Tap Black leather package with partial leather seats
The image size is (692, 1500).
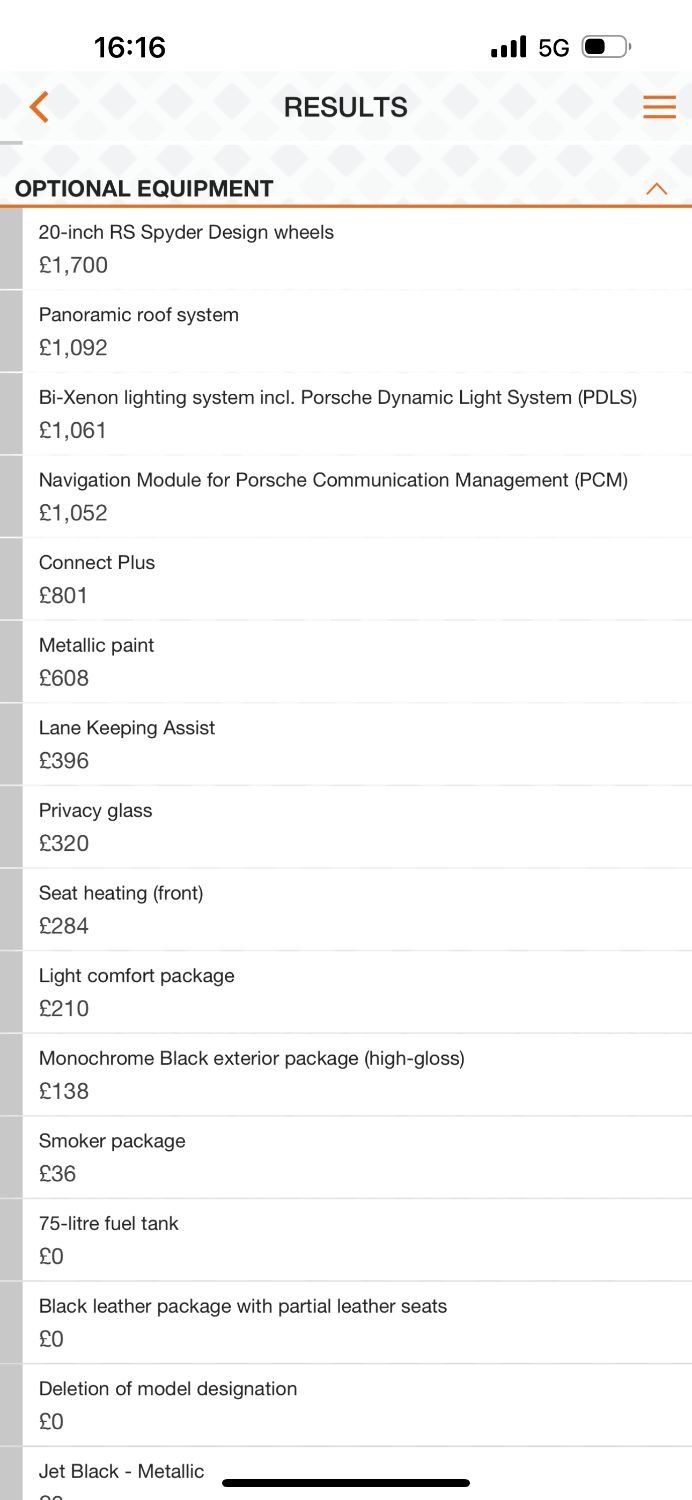(x=243, y=1322)
